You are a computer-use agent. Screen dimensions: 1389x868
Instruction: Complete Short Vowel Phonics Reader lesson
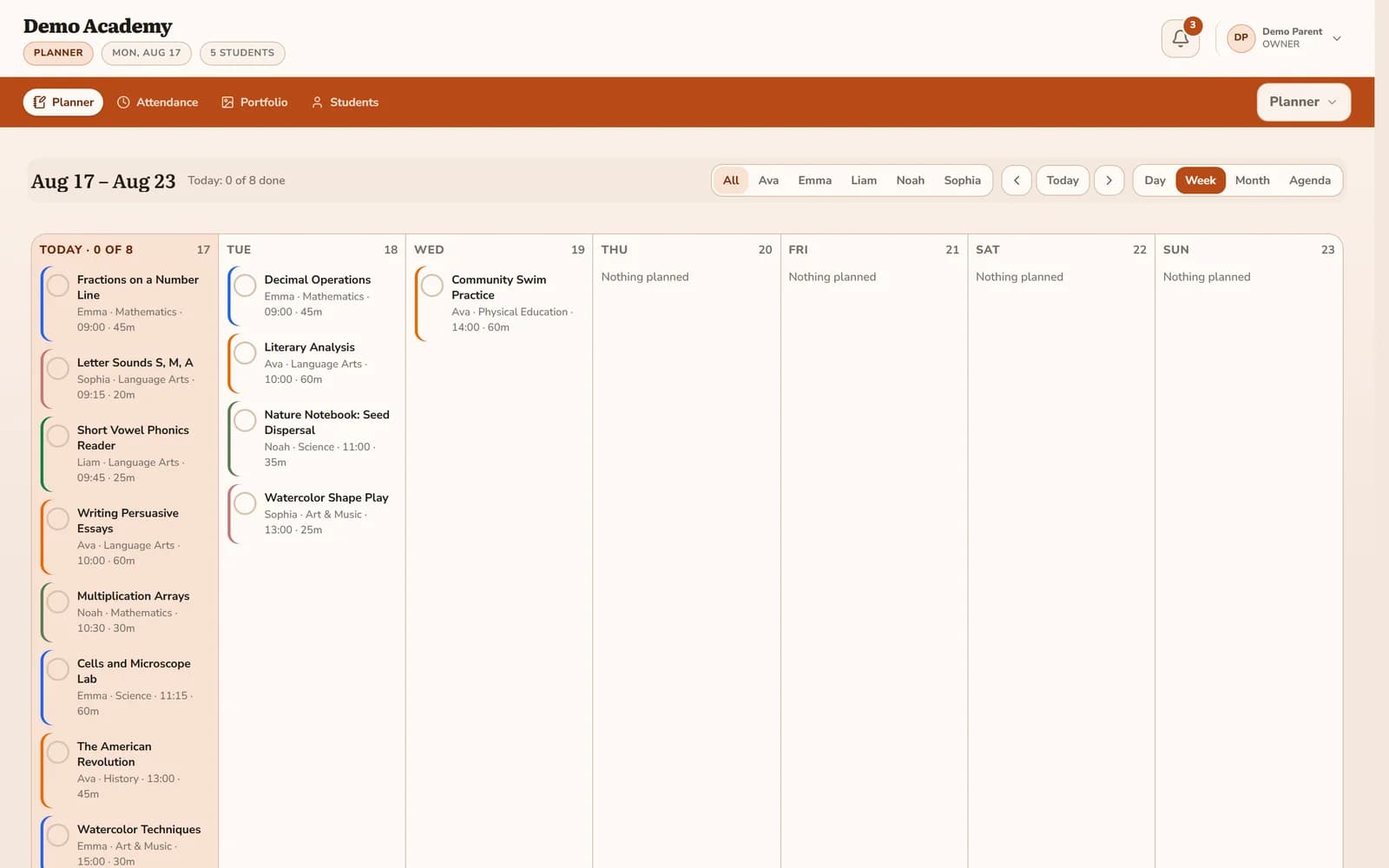[x=58, y=436]
